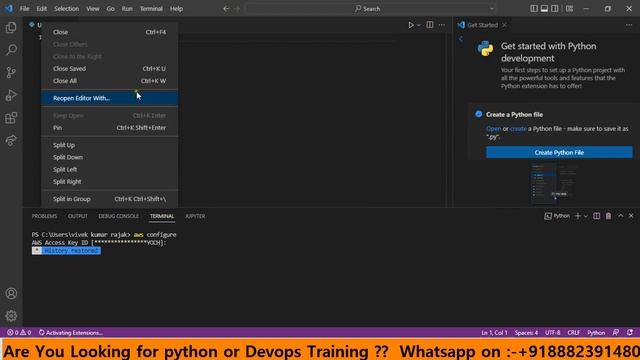Click the create link in walkthrough
The height and width of the screenshot is (360, 640).
(x=518, y=129)
